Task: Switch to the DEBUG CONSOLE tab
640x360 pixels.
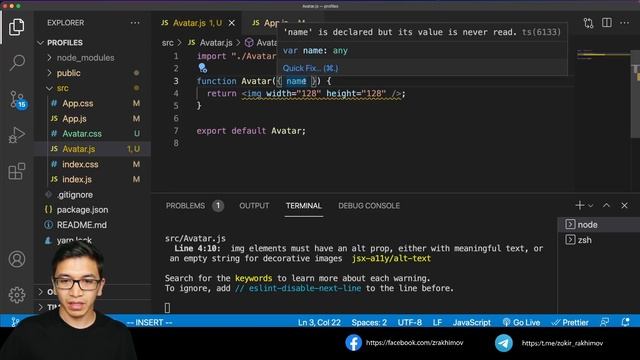Action: tap(369, 206)
